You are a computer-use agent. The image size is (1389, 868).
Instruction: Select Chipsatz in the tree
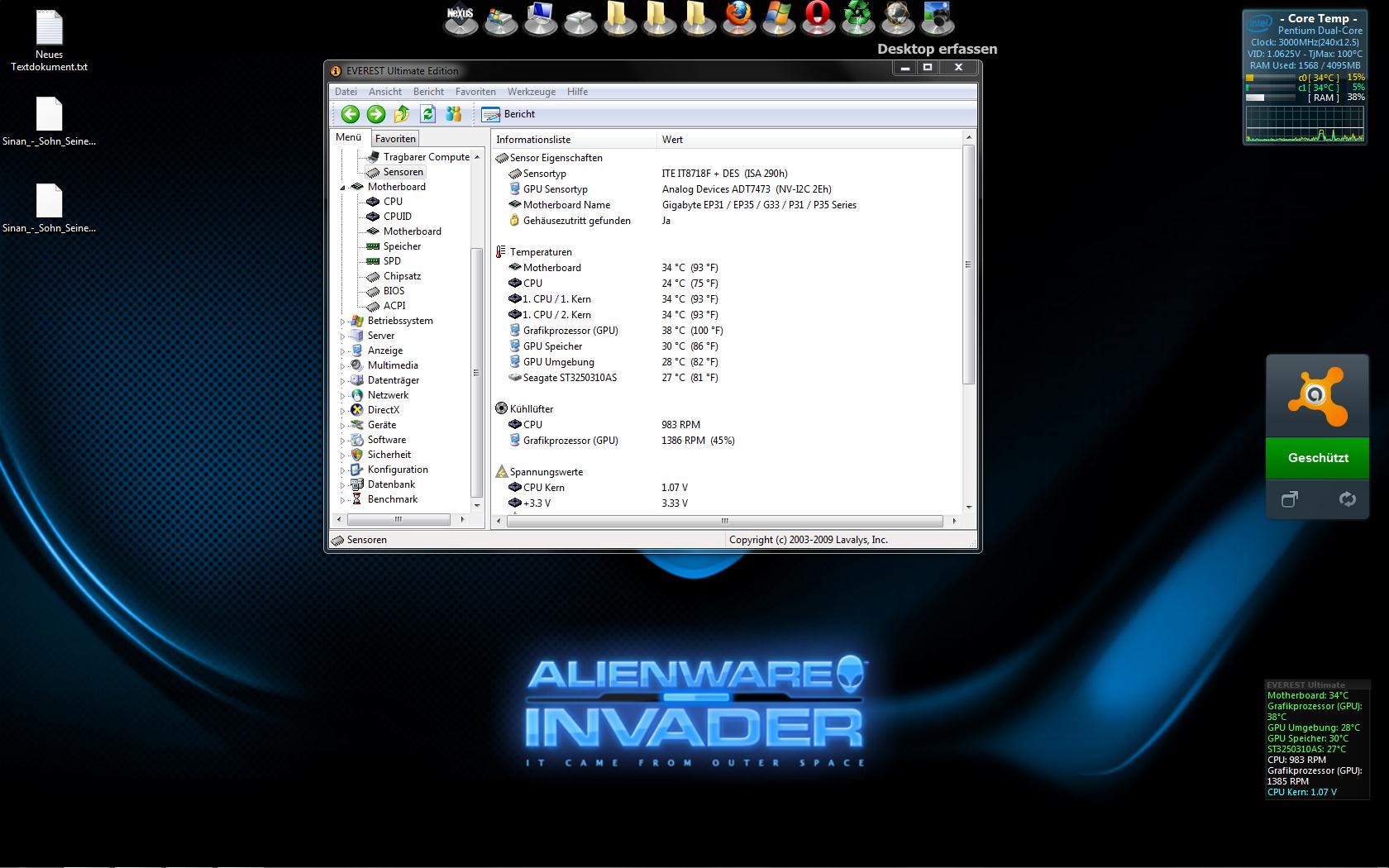tap(402, 276)
